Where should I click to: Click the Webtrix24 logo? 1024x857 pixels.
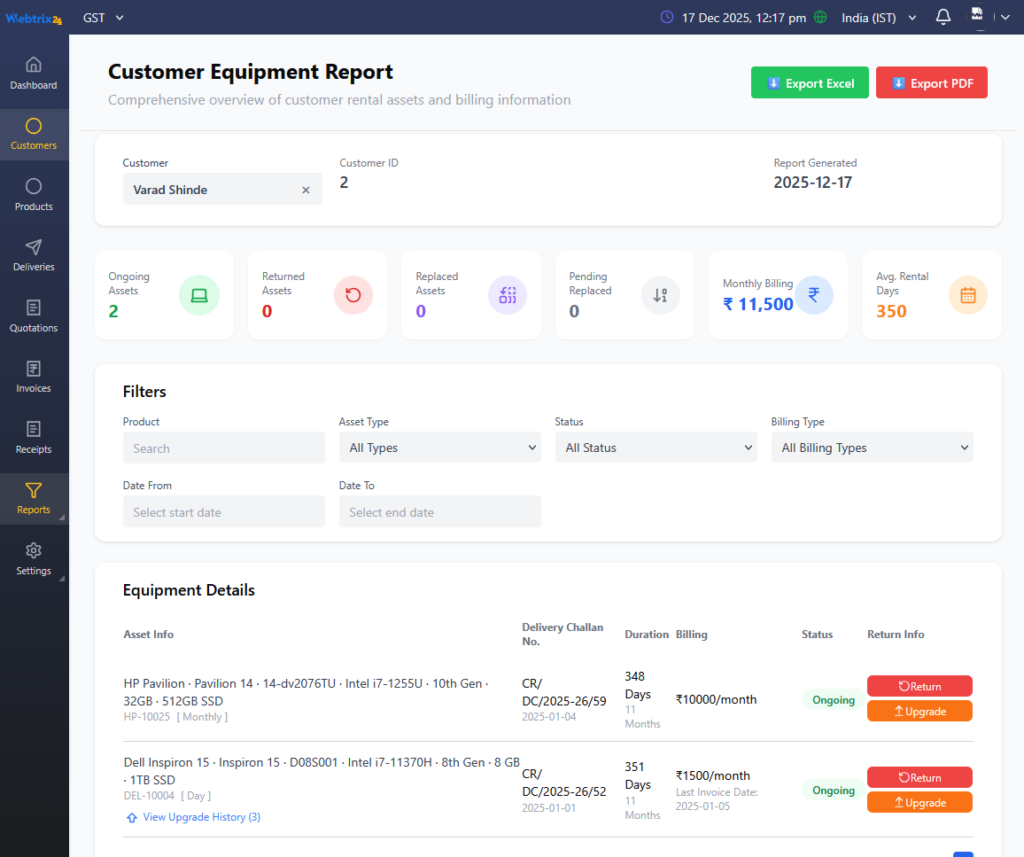34,19
